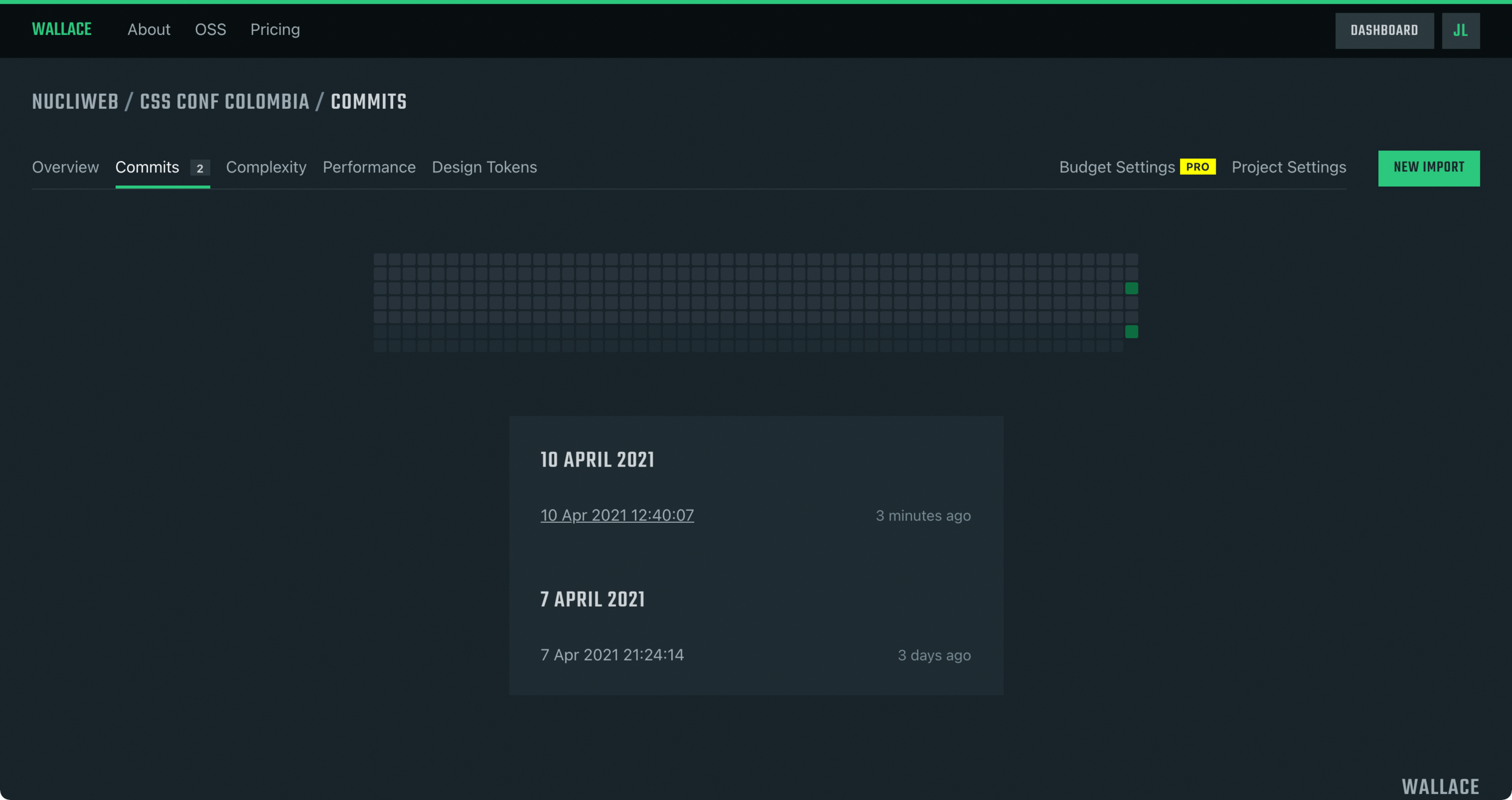
Task: Click the lower green heatmap square
Action: point(1131,332)
